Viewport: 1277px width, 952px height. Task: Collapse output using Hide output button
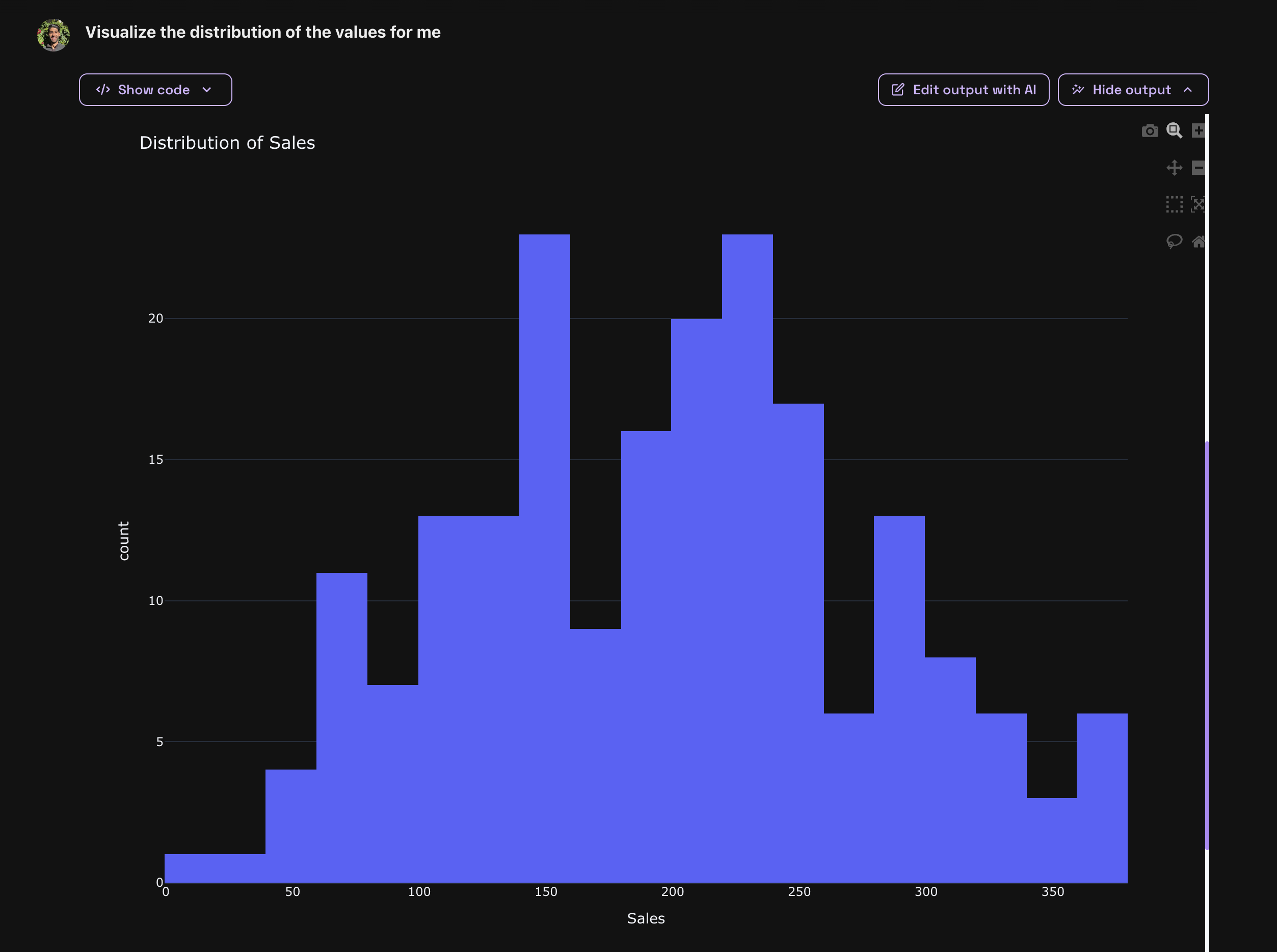coord(1132,90)
